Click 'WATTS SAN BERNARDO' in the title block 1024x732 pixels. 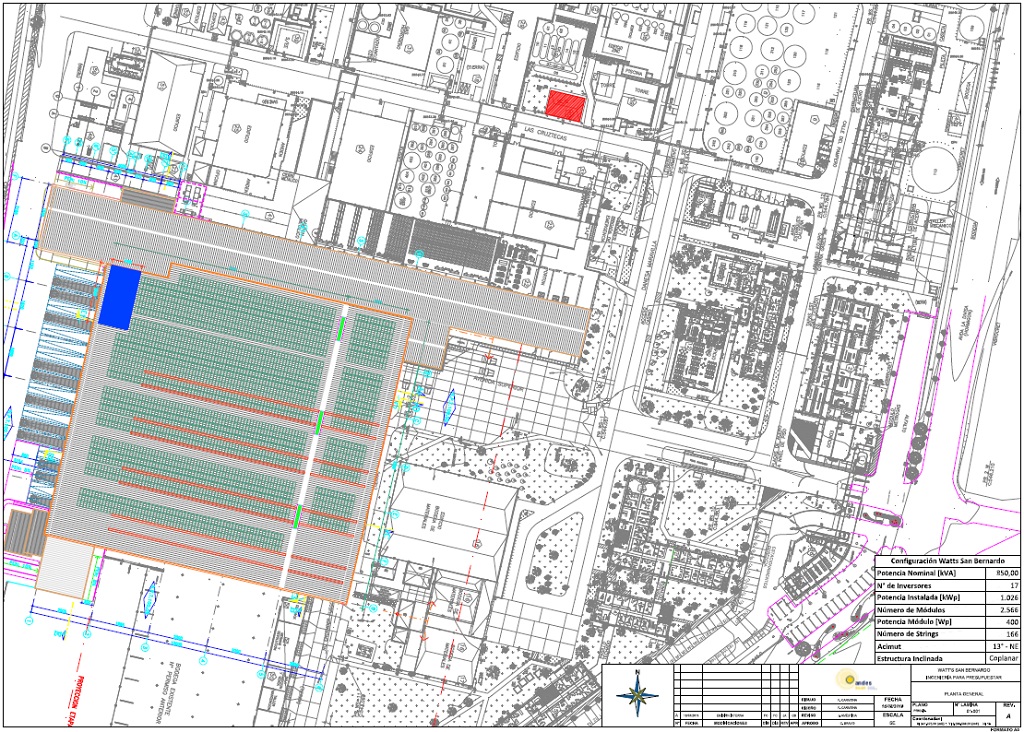(x=966, y=670)
